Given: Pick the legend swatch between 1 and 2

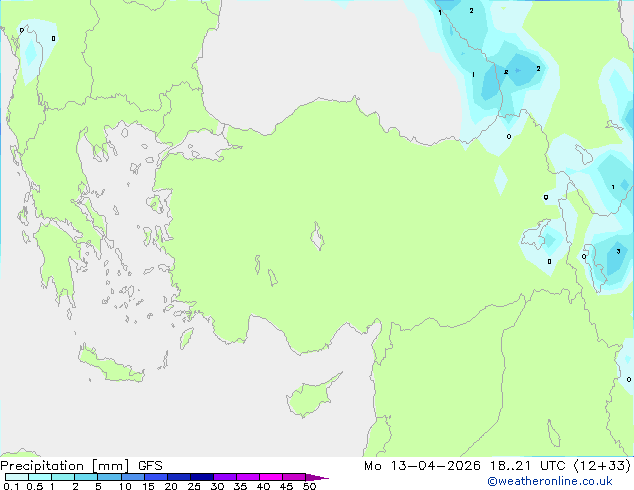Looking at the screenshot, I should click(63, 477).
